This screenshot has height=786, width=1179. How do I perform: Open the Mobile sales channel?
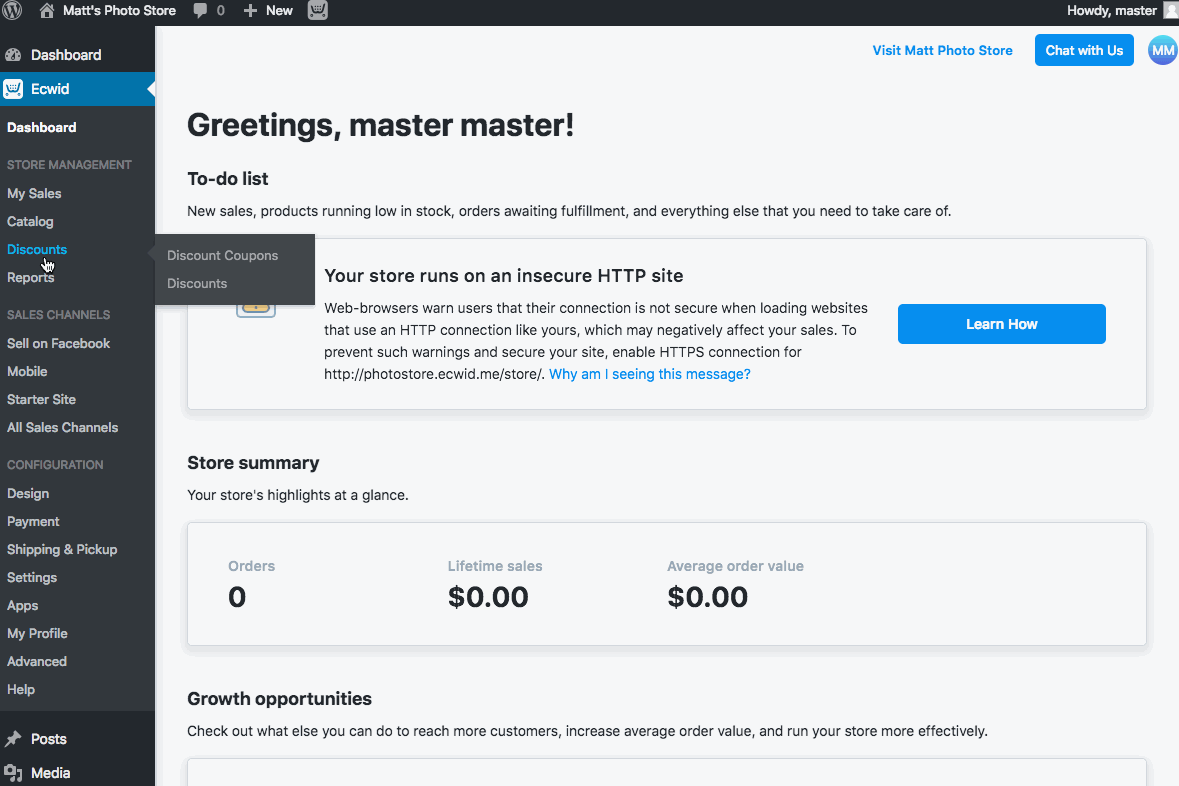(x=27, y=372)
